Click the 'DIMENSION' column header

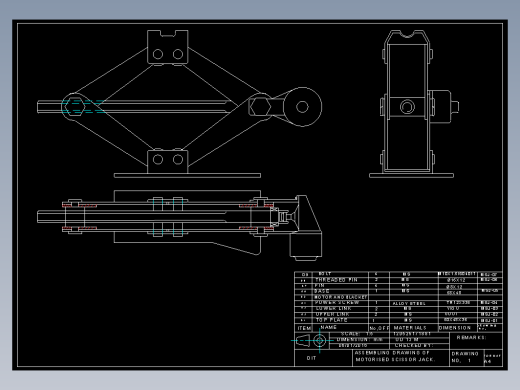(x=455, y=328)
